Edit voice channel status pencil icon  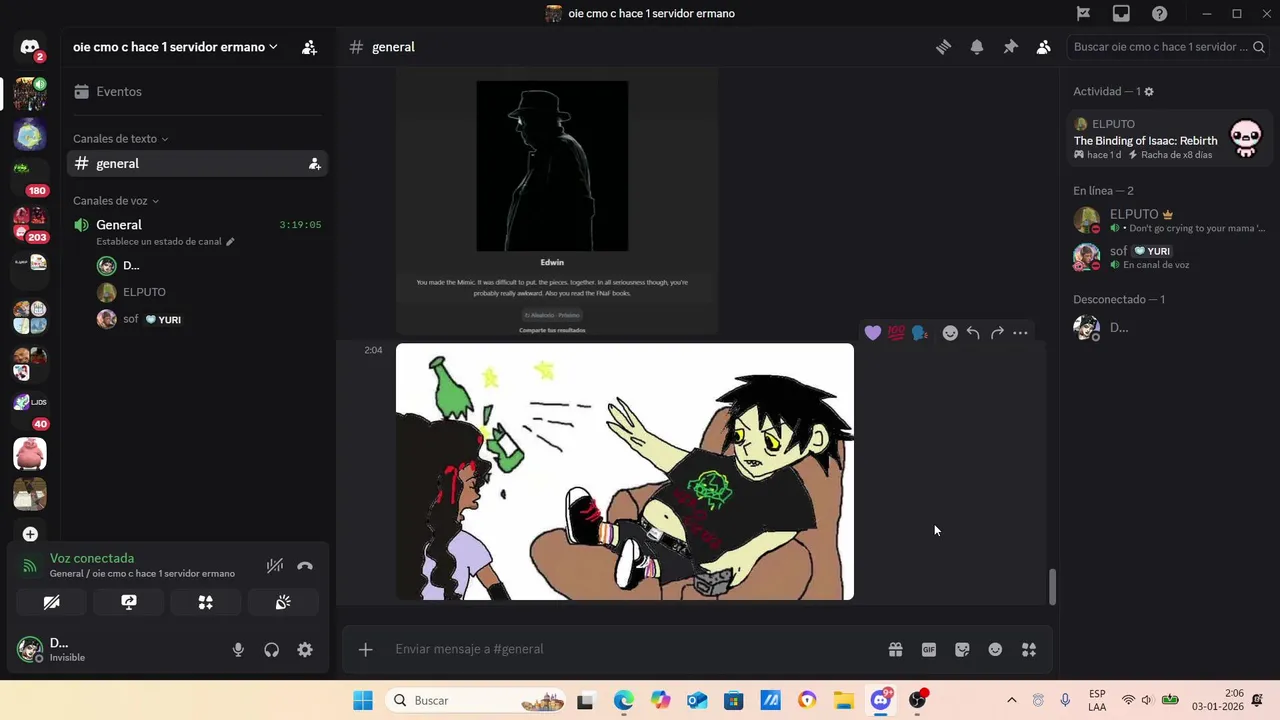point(230,242)
